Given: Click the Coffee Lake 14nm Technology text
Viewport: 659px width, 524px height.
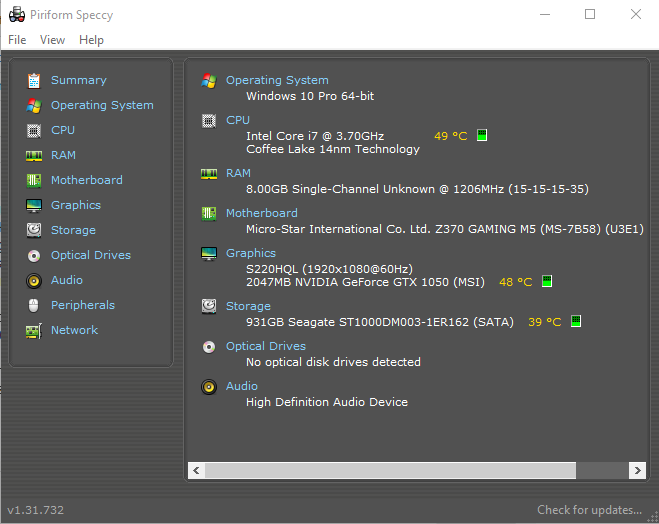Looking at the screenshot, I should (333, 150).
